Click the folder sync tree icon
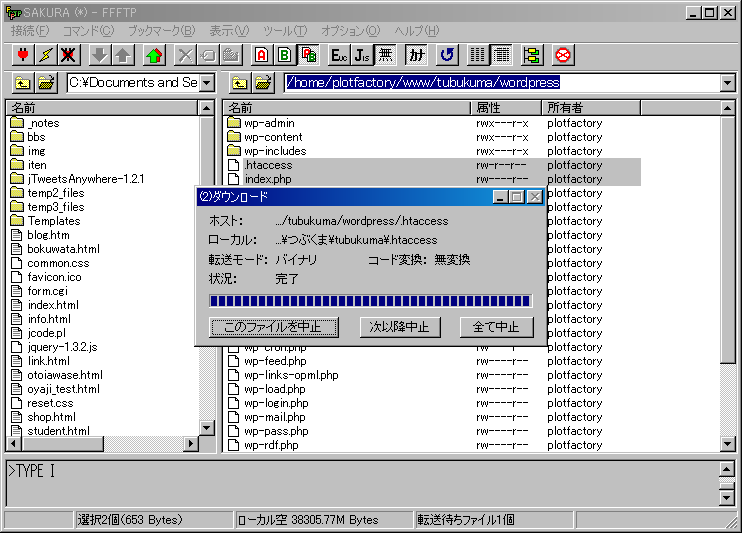This screenshot has height=533, width=742. pos(532,55)
